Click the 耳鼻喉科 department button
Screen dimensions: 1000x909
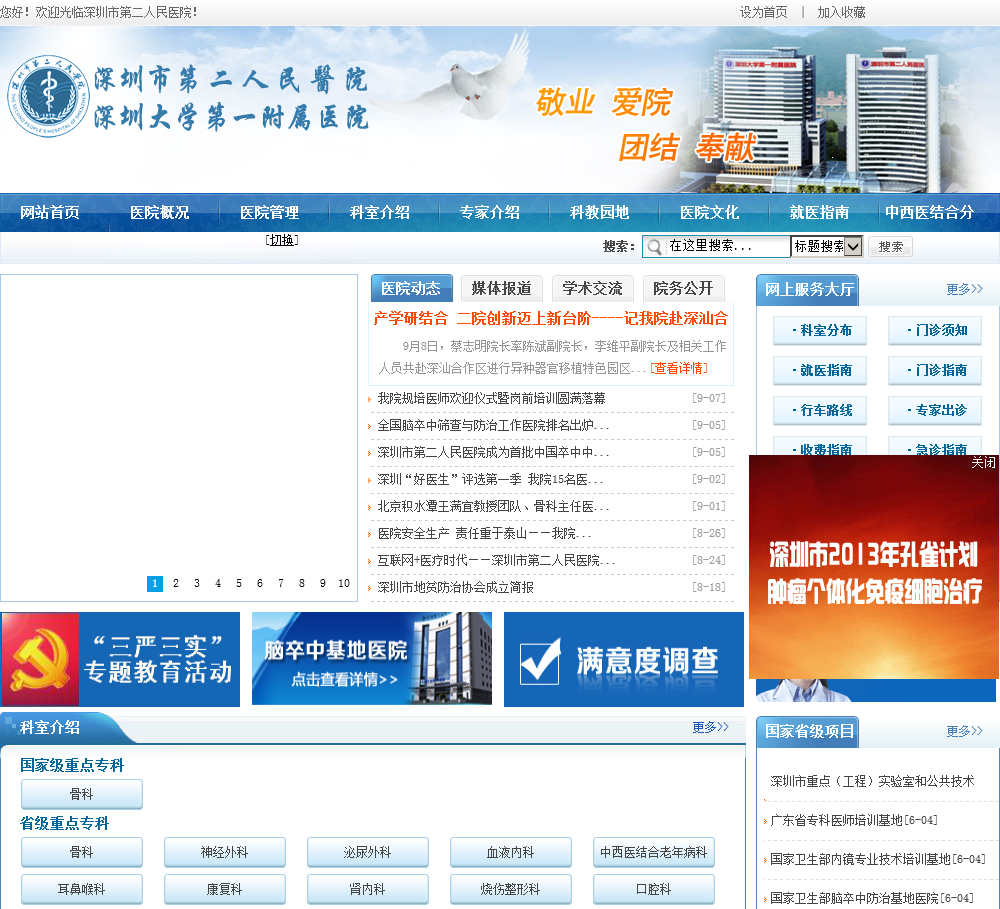(82, 889)
